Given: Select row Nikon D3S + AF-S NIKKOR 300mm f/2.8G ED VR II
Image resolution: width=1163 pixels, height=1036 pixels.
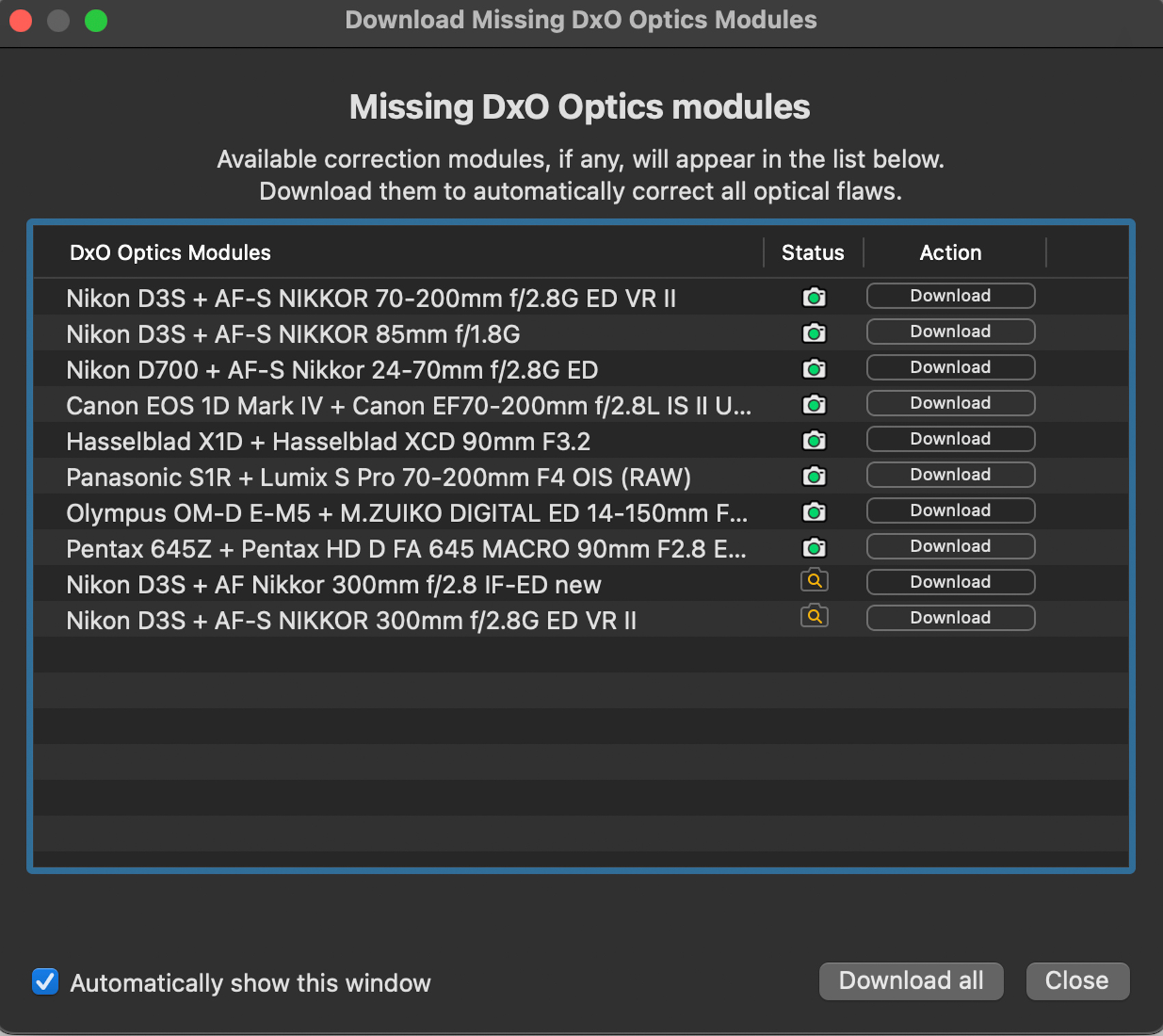Looking at the screenshot, I should [581, 619].
